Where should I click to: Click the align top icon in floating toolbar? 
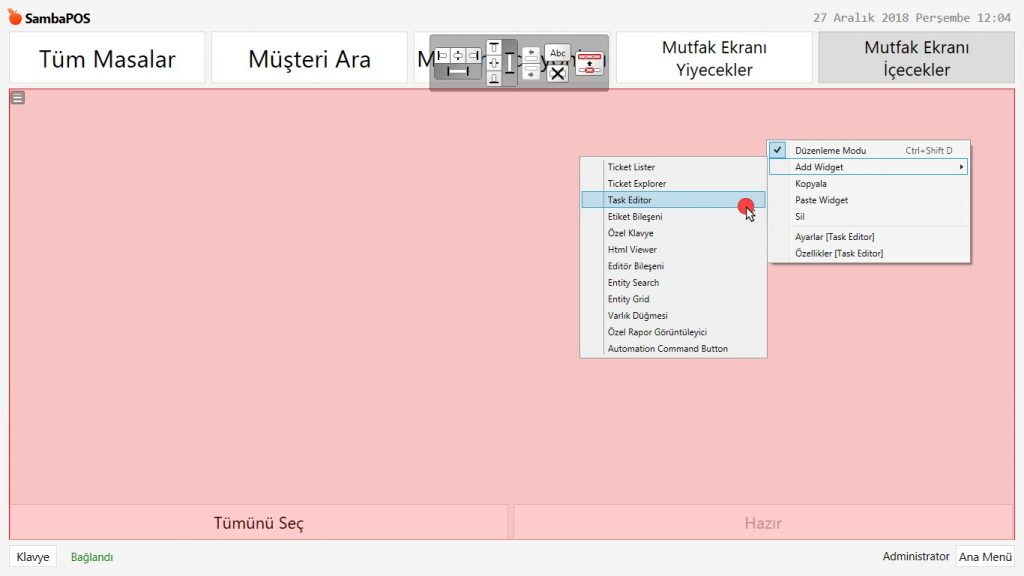point(493,48)
